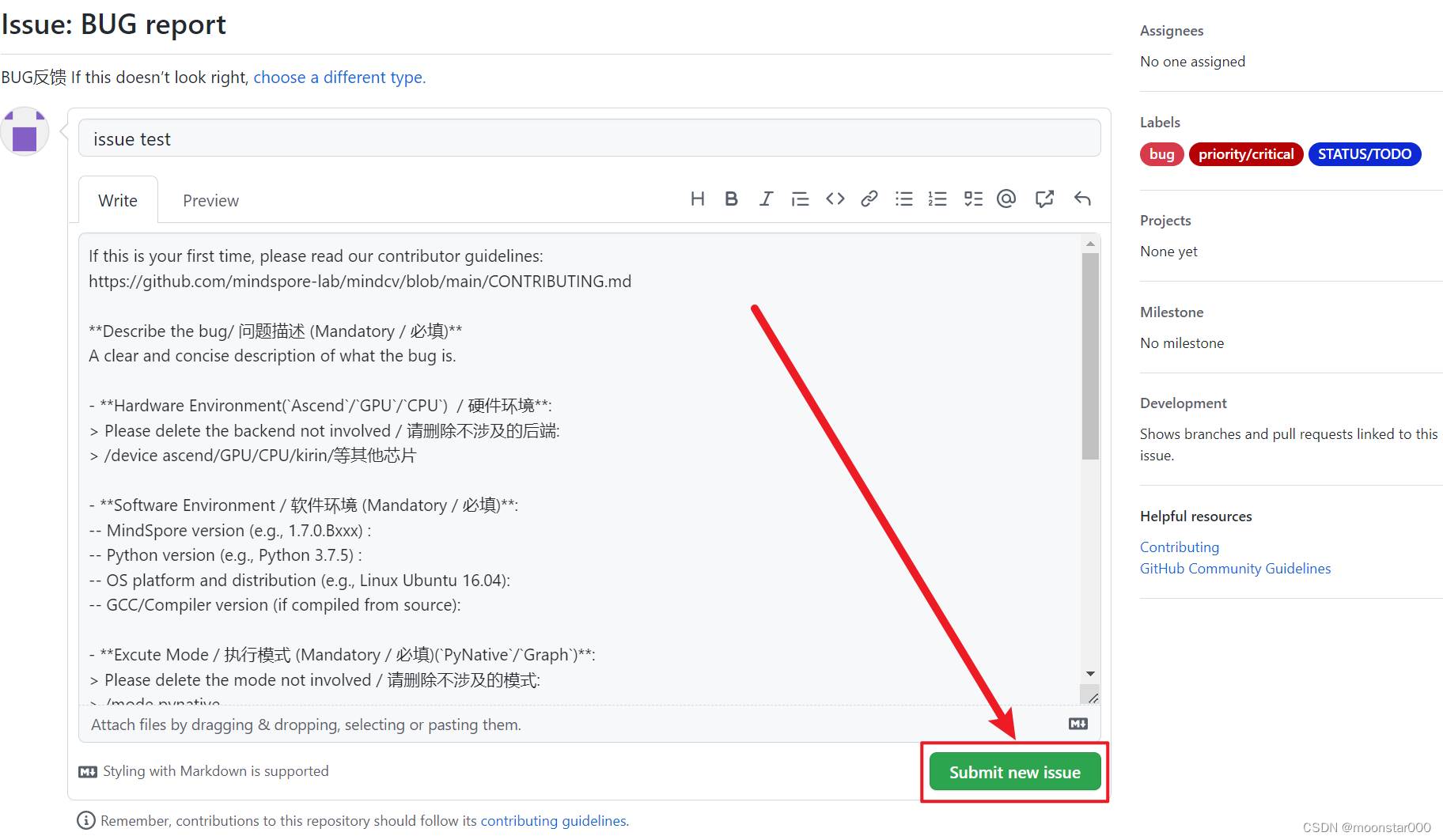Viewport: 1443px width, 840px height.
Task: Click the 'Python version' line in body
Action: pyautogui.click(x=225, y=555)
